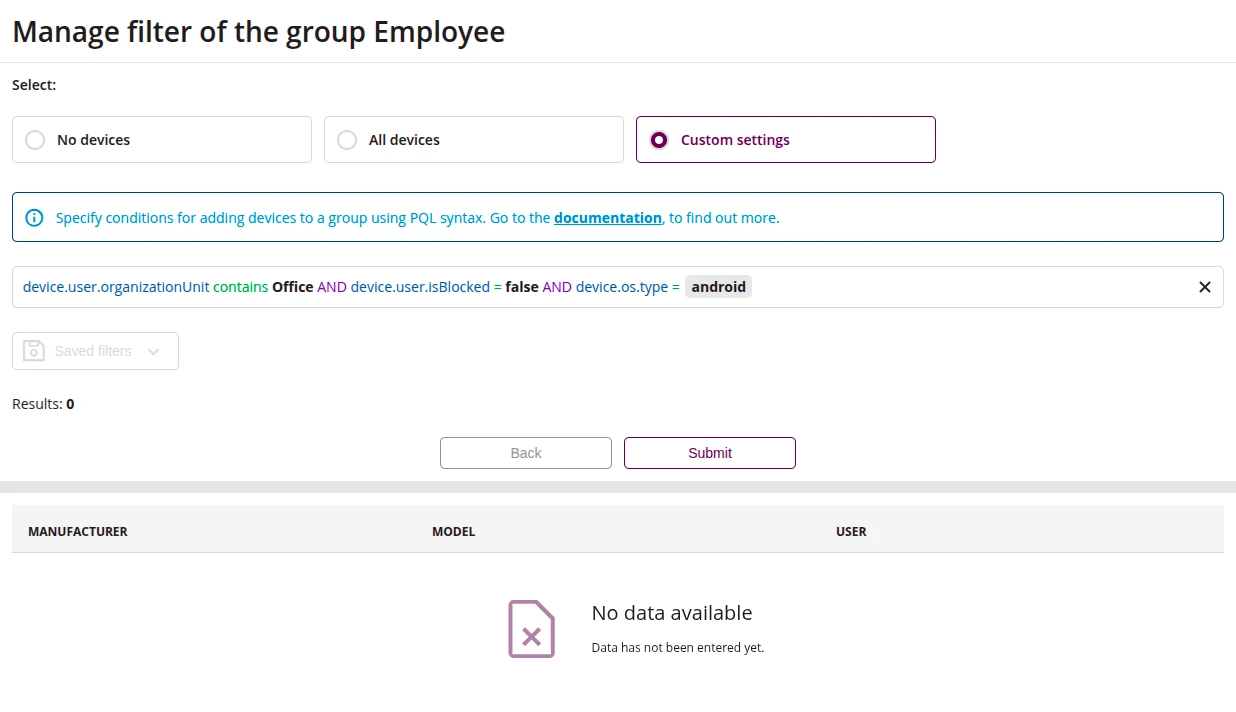Image resolution: width=1236 pixels, height=712 pixels.
Task: Select the No devices radio option
Action: tap(162, 140)
